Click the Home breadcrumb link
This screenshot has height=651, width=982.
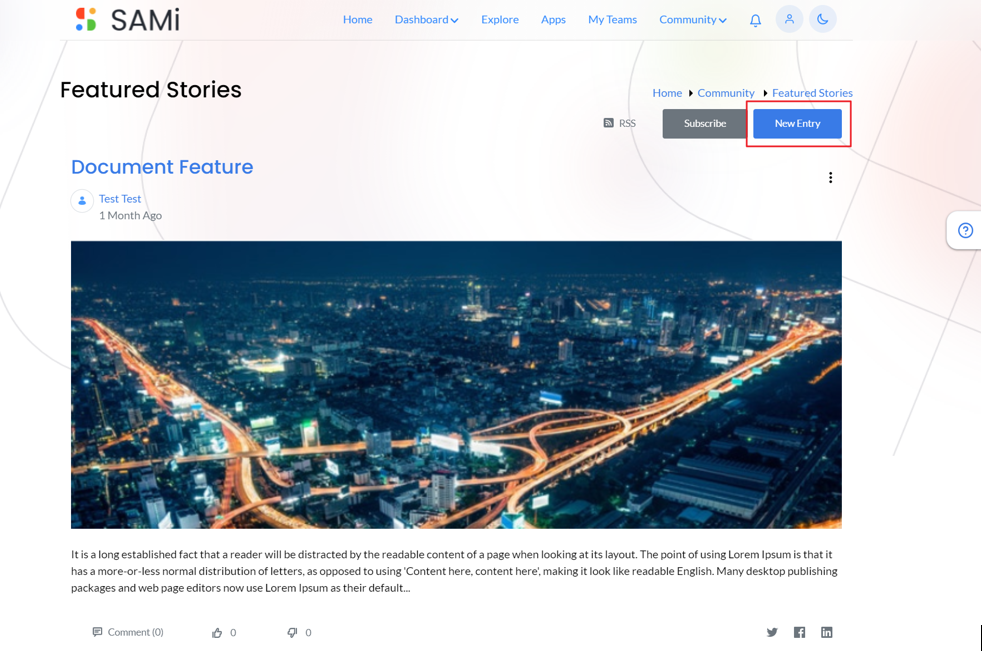coord(667,93)
